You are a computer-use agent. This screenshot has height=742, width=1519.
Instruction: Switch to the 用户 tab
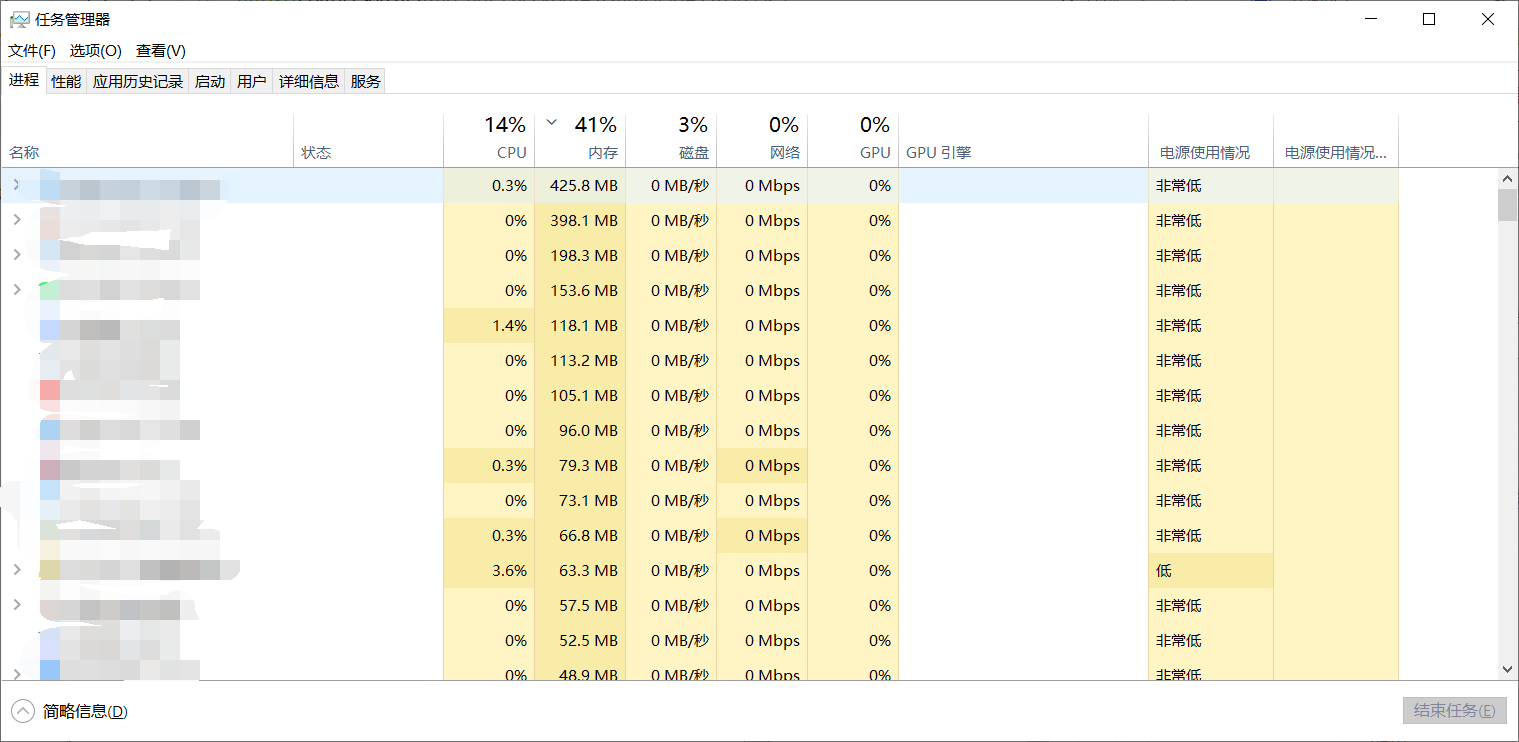(x=252, y=82)
